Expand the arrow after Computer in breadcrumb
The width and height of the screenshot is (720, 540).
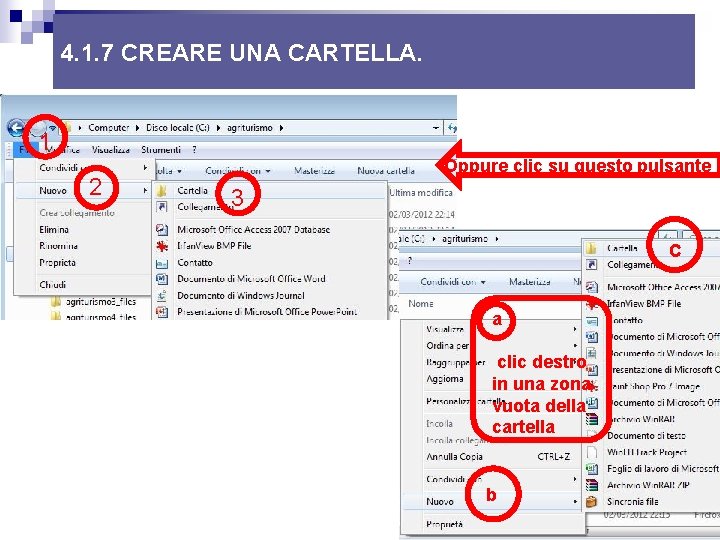(137, 128)
